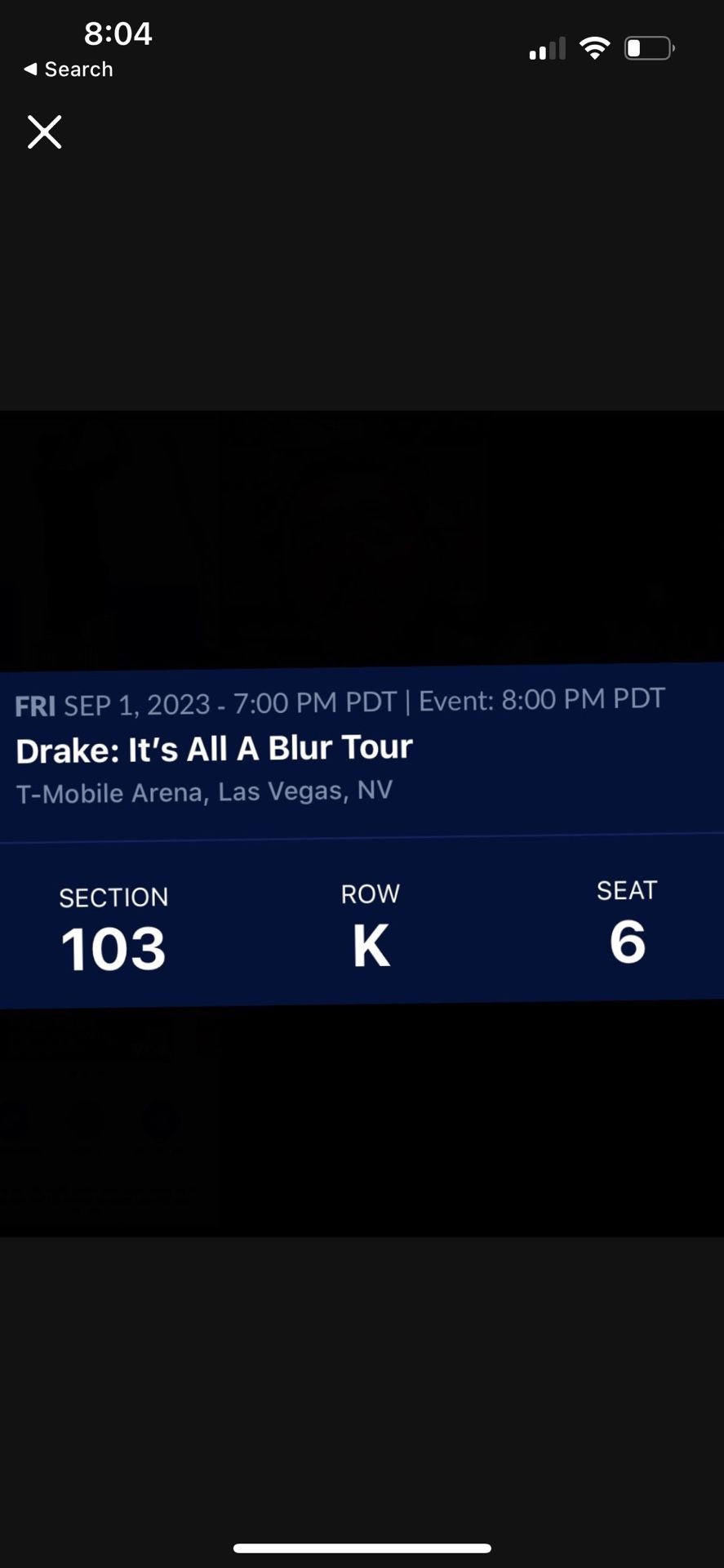The image size is (724, 1568).
Task: Tap the Drake: It's All A Blur Tour title
Action: (x=214, y=749)
